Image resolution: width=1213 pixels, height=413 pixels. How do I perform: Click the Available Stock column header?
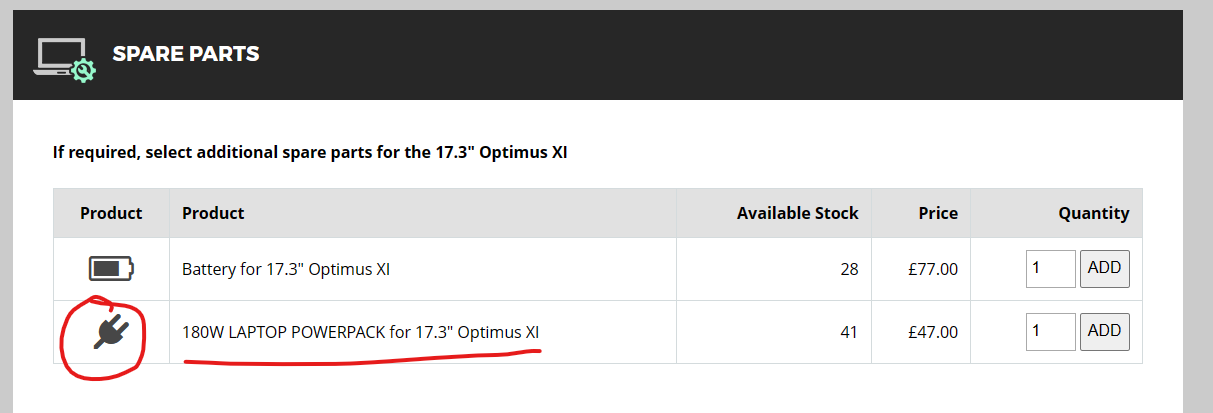pyautogui.click(x=798, y=213)
